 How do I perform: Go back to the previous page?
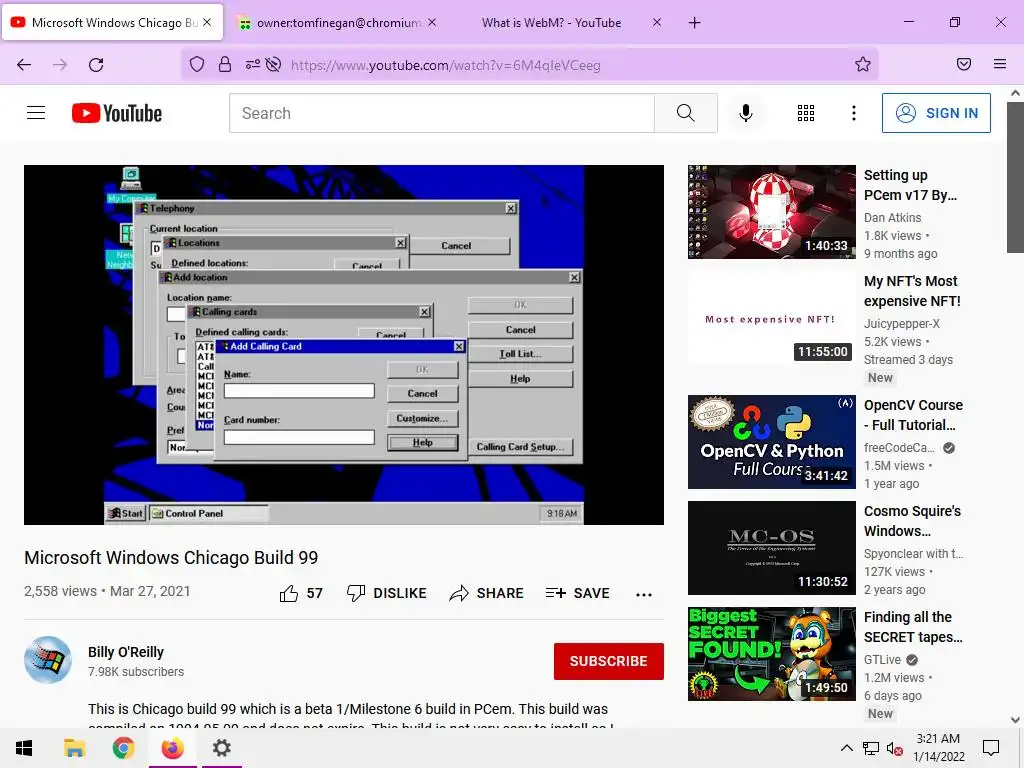tap(24, 65)
